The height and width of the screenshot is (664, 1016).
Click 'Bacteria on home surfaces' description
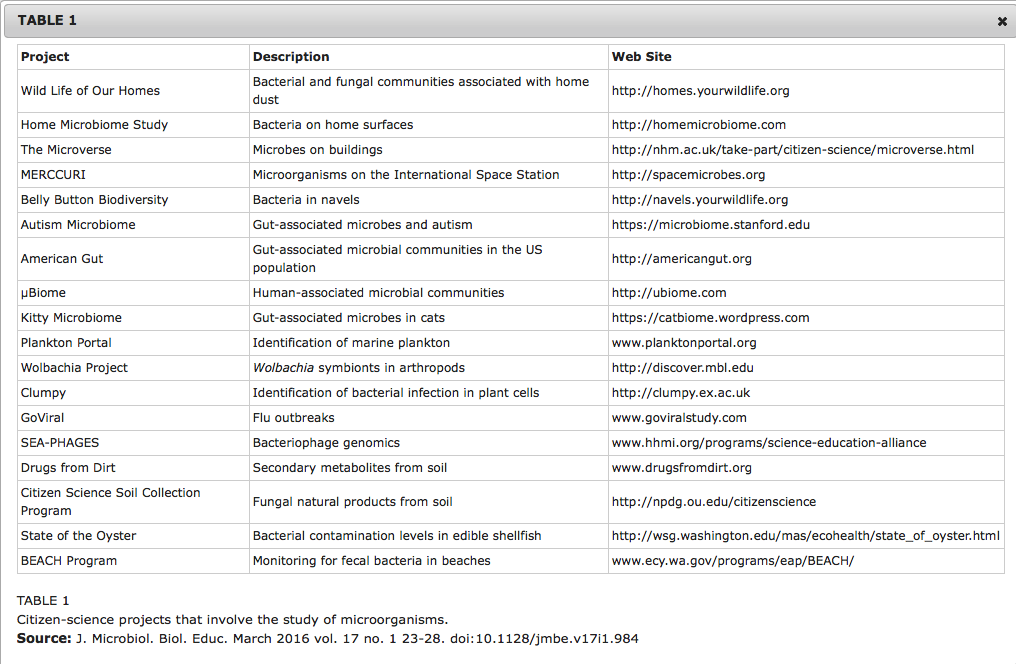tap(333, 124)
